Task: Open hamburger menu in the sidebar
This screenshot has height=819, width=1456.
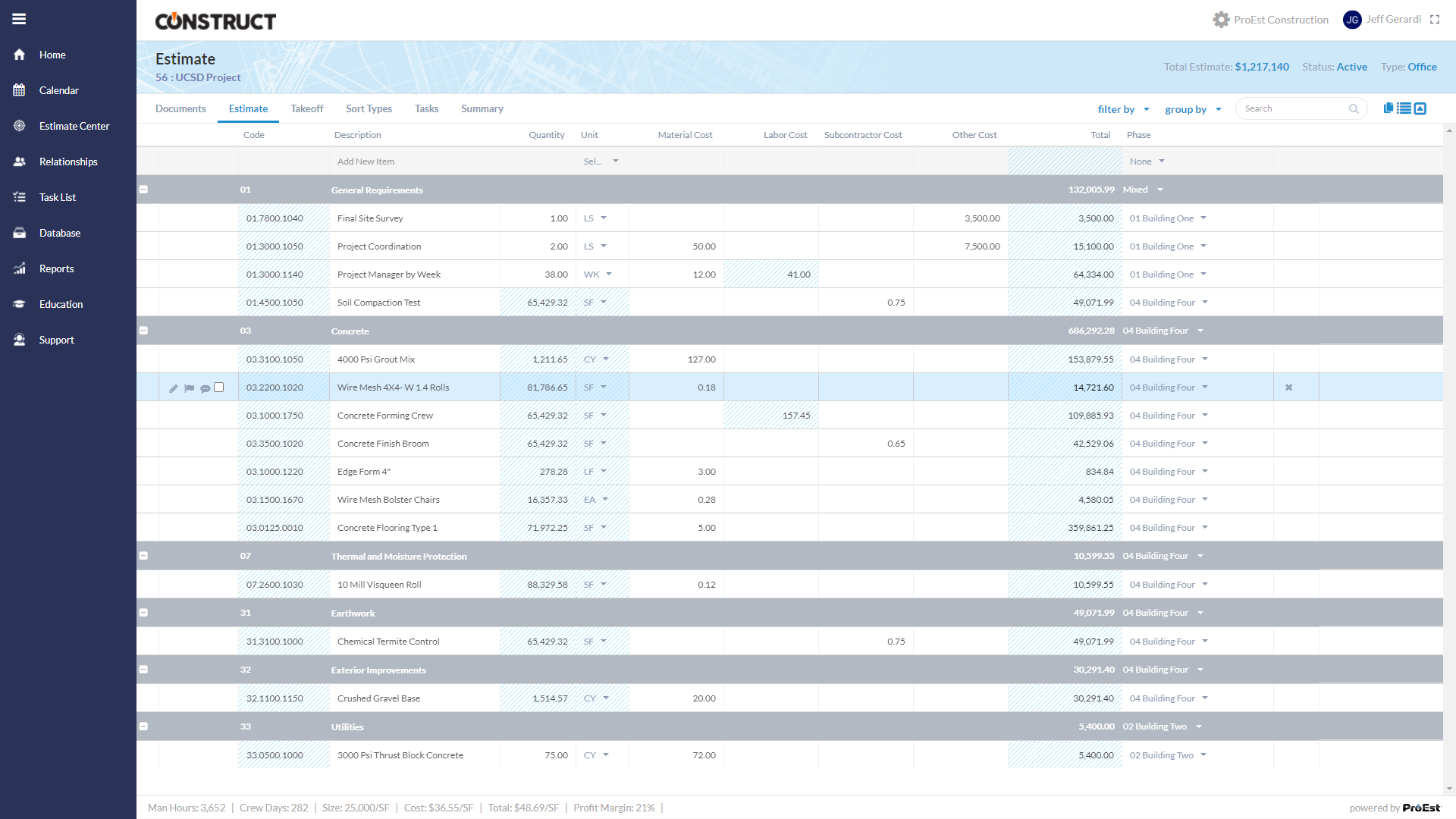Action: tap(19, 19)
